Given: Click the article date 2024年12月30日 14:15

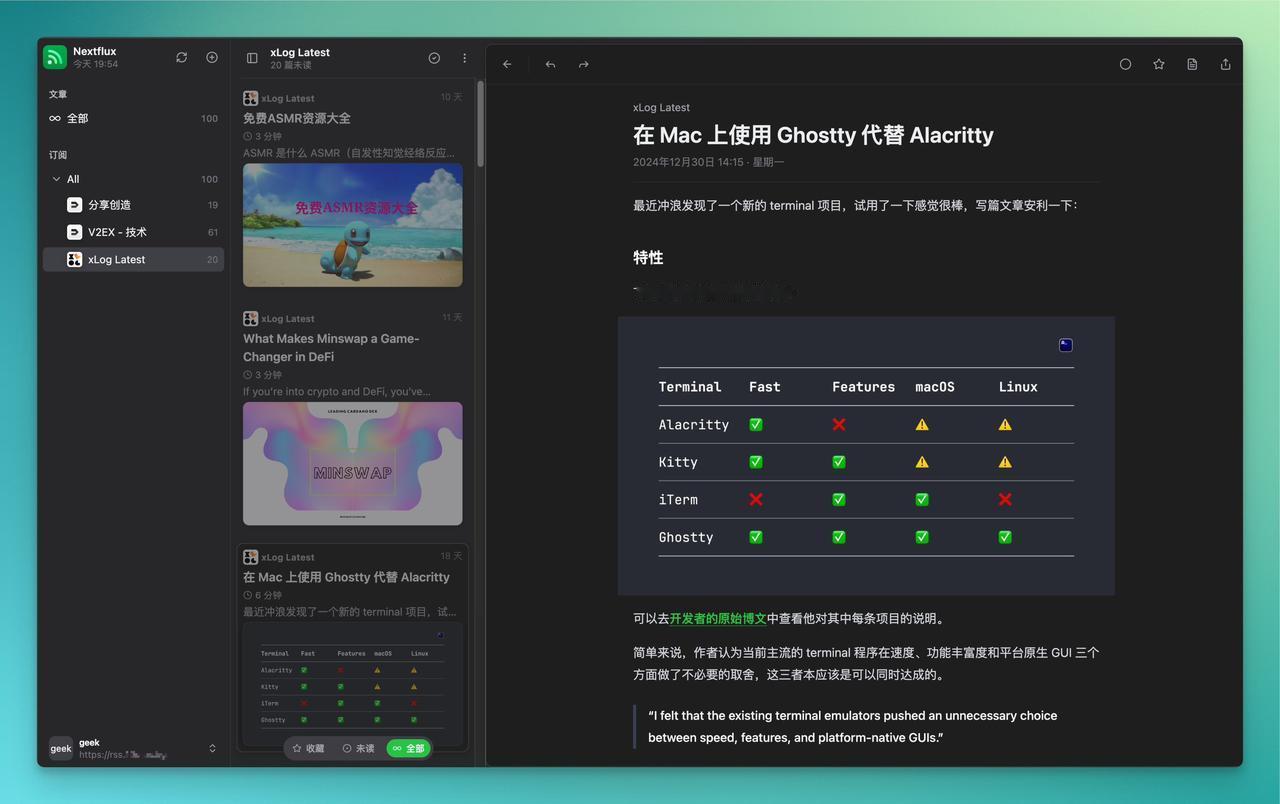Looking at the screenshot, I should click(x=688, y=162).
